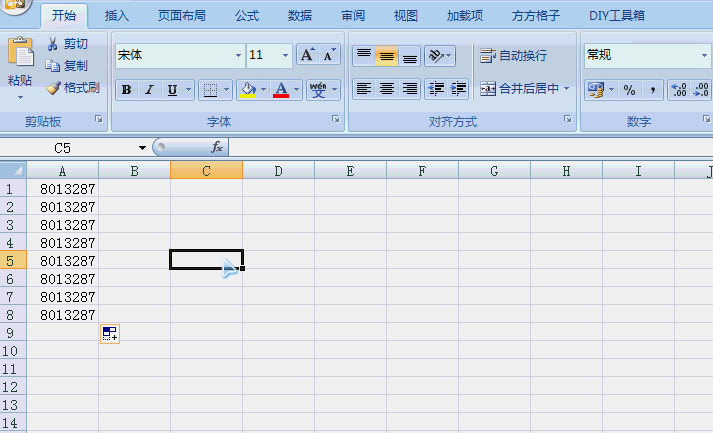The image size is (713, 433).
Task: Open the 页面布局 (Page Layout) tab
Action: [x=182, y=16]
